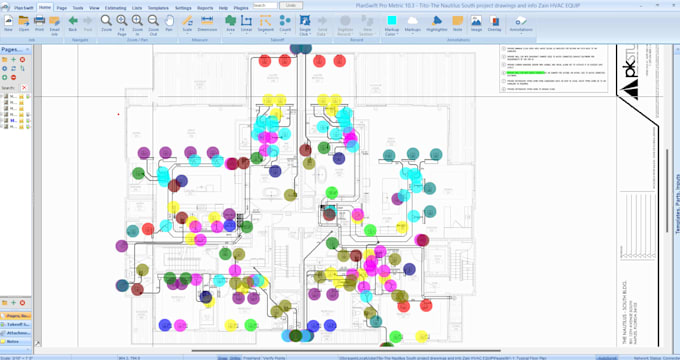Click the PlanSwift application logo button
680x360 pixels.
[x=5, y=7]
